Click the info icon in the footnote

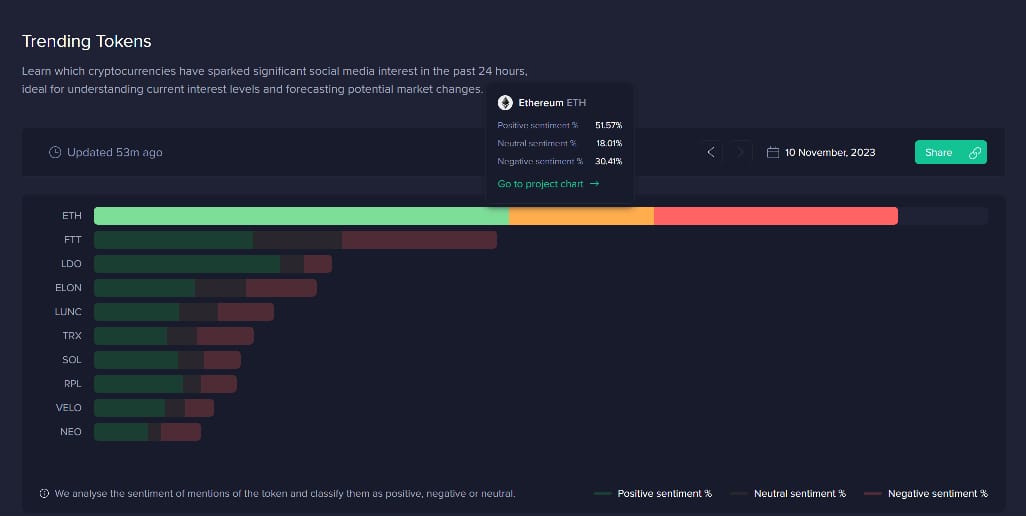pyautogui.click(x=44, y=494)
